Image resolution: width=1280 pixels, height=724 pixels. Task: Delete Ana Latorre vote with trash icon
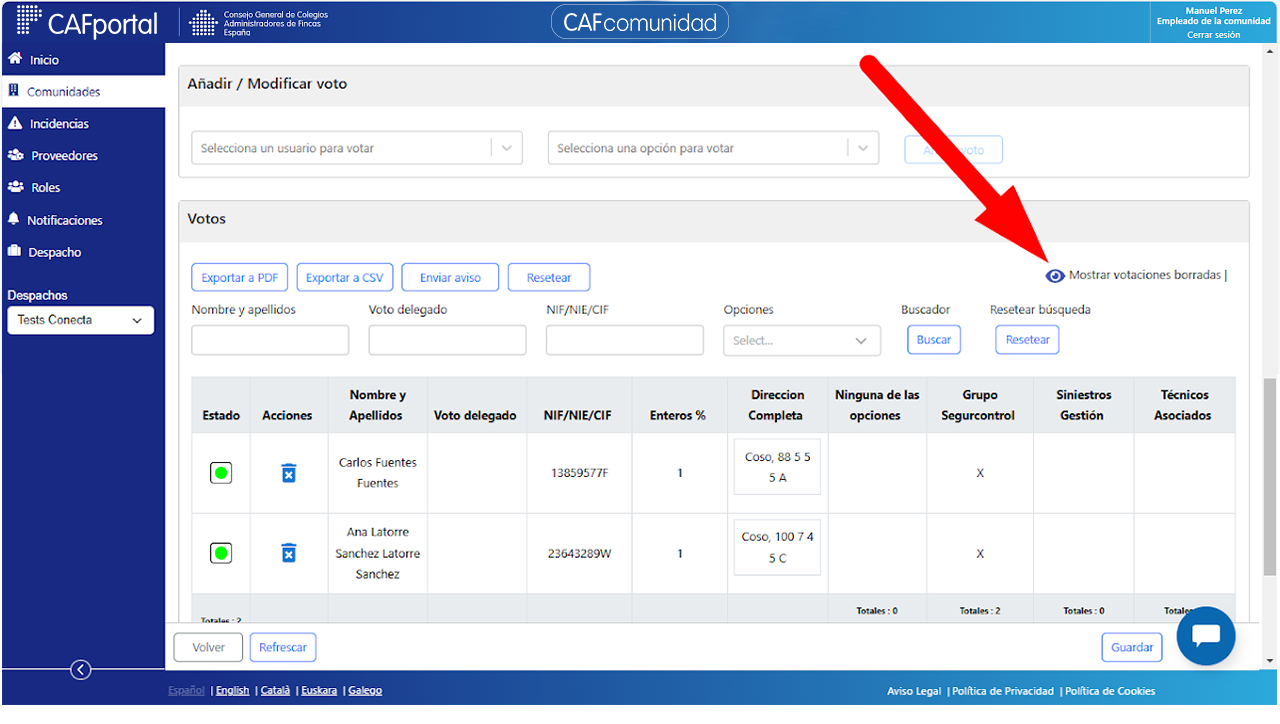coord(289,552)
